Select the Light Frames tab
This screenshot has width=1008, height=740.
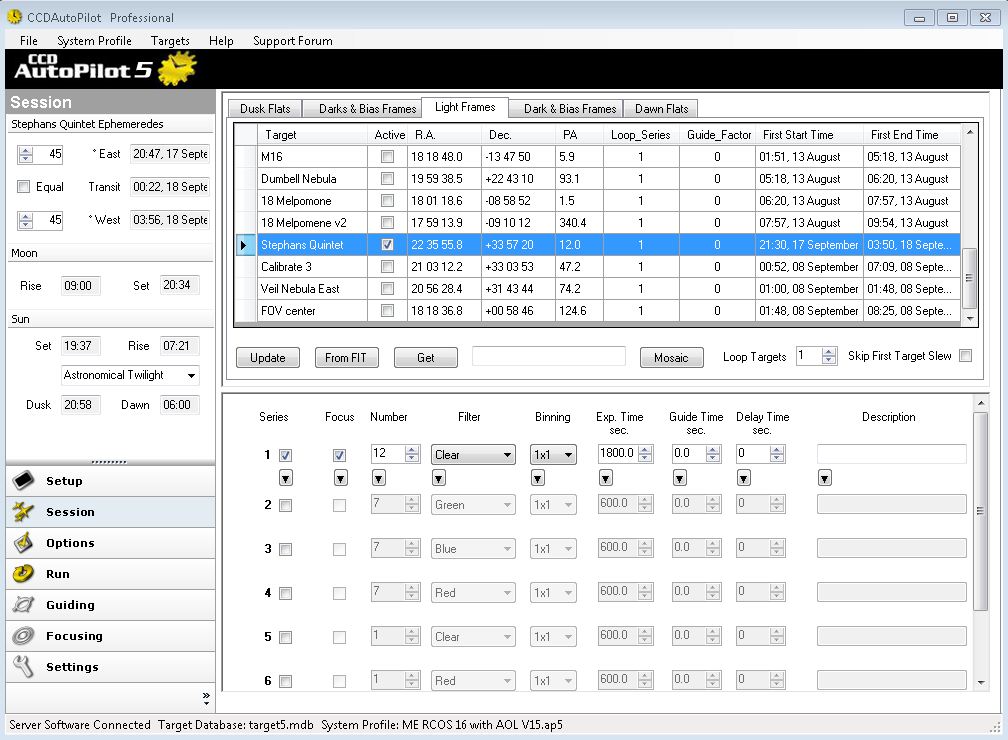coord(465,107)
